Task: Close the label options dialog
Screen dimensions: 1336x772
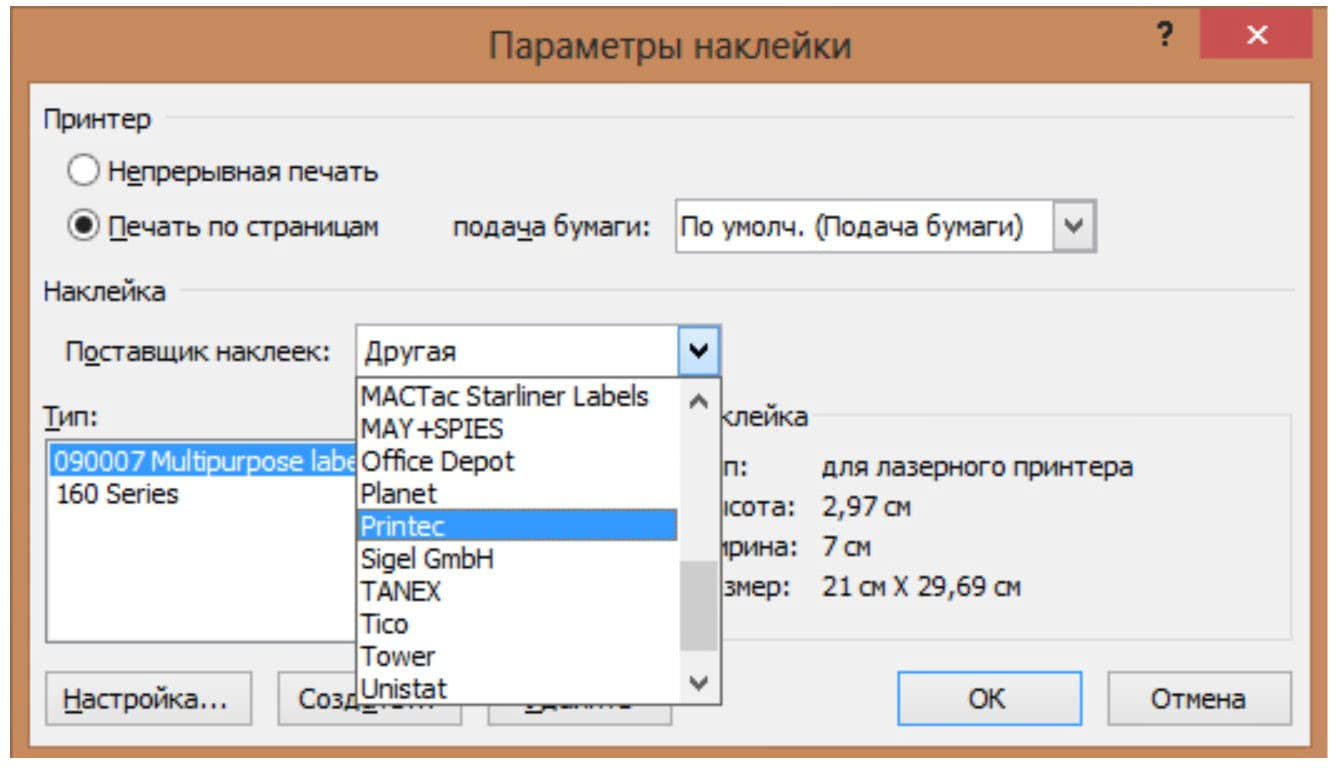Action: tap(1255, 37)
